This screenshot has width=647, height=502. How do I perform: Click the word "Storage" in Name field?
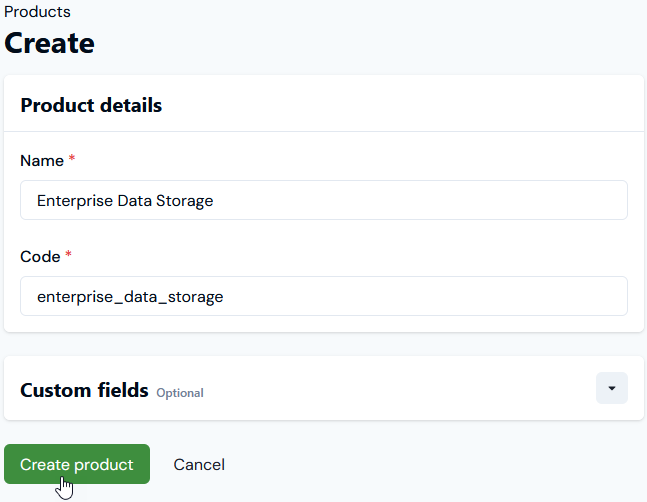(185, 200)
